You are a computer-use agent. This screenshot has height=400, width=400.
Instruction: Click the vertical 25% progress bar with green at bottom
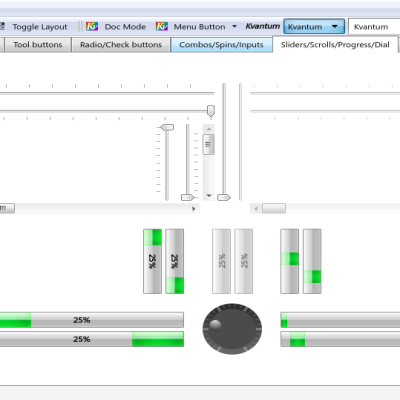click(x=175, y=261)
